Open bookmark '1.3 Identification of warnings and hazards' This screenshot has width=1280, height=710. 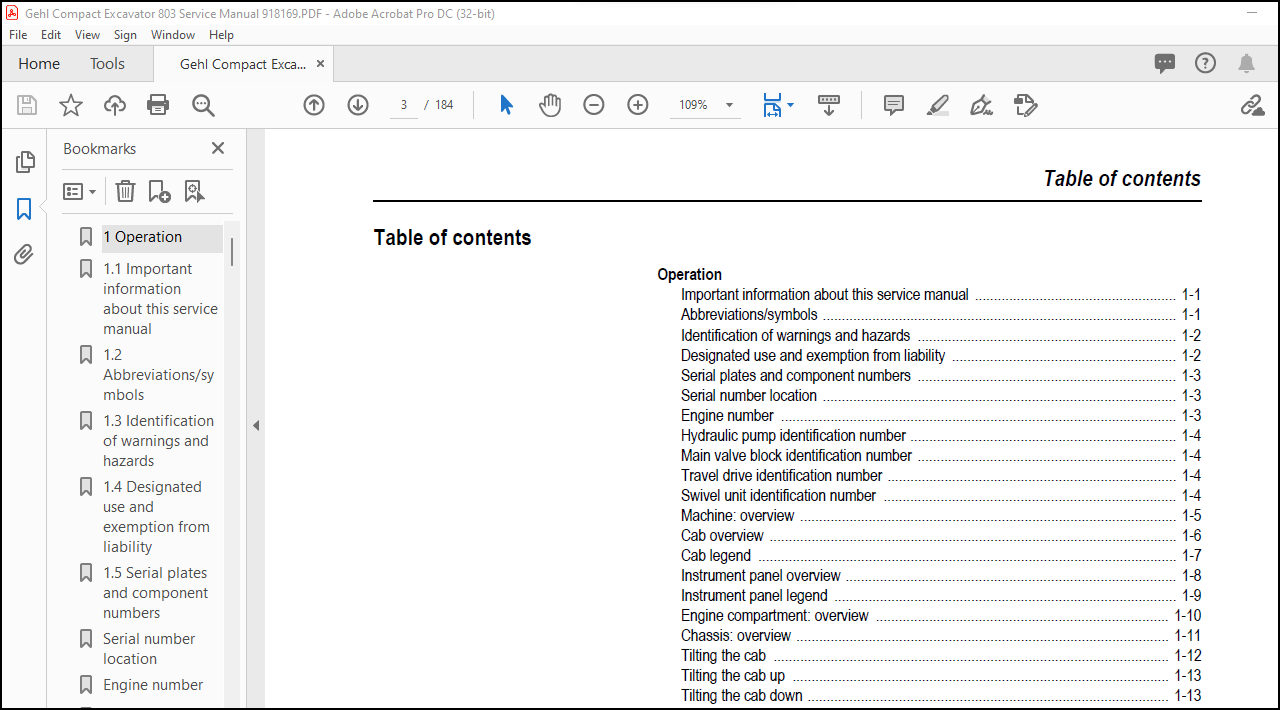pyautogui.click(x=158, y=440)
